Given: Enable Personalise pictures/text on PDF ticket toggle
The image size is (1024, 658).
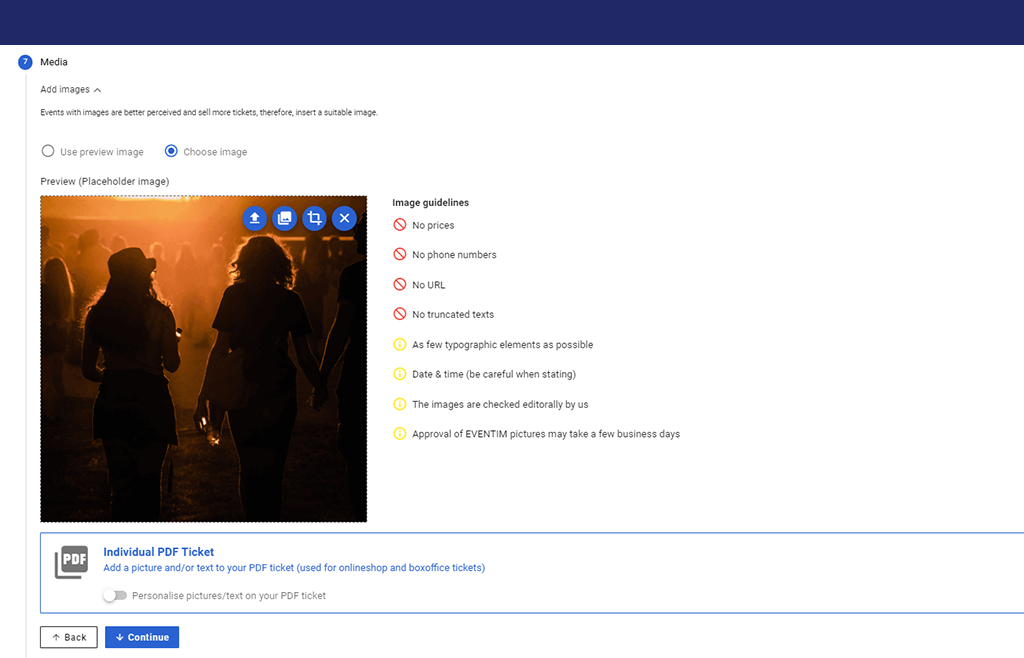Looking at the screenshot, I should pos(115,595).
